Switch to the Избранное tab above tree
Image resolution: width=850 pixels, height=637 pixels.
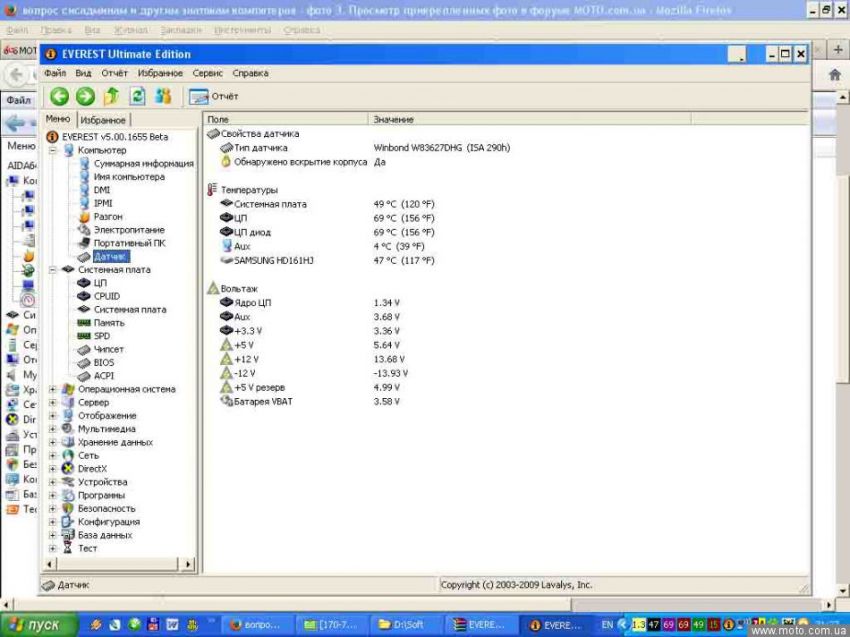(103, 120)
